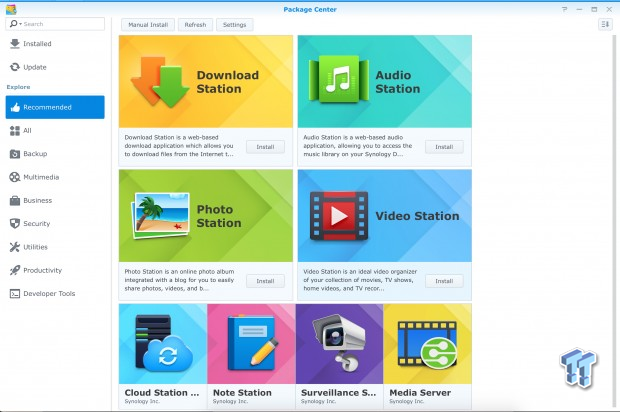Viewport: 620px width, 412px height.
Task: Click the Business briefcase icon
Action: pos(15,200)
